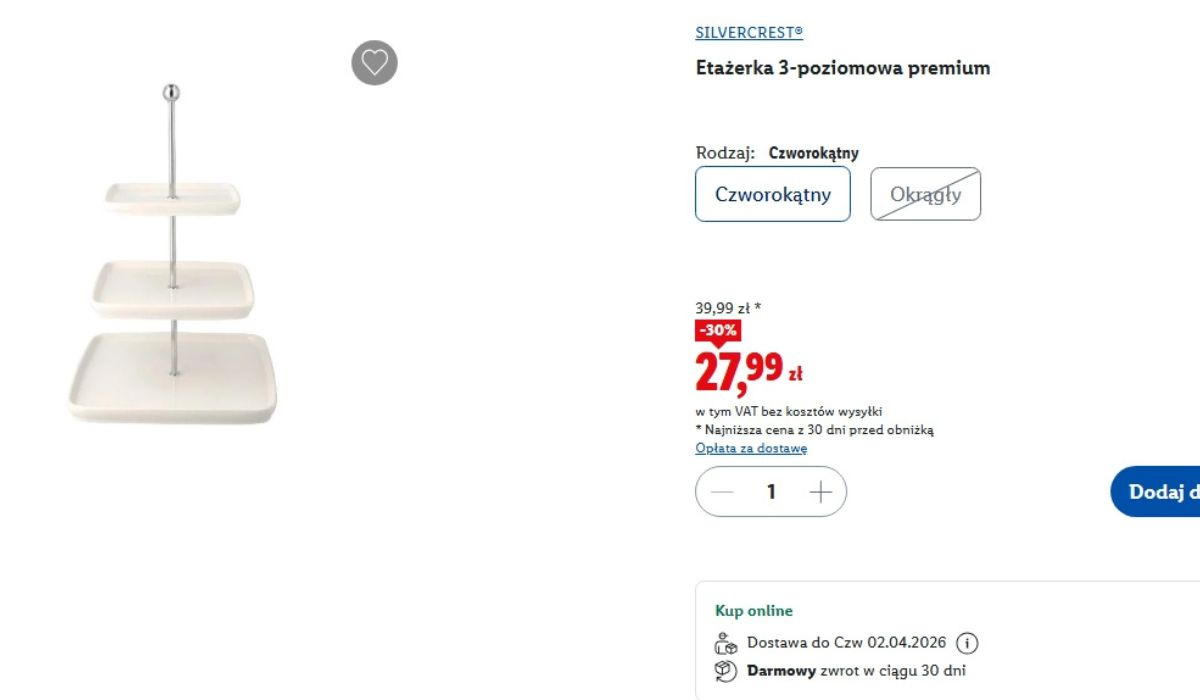Click the quantity input field
This screenshot has width=1200, height=700.
tap(771, 492)
